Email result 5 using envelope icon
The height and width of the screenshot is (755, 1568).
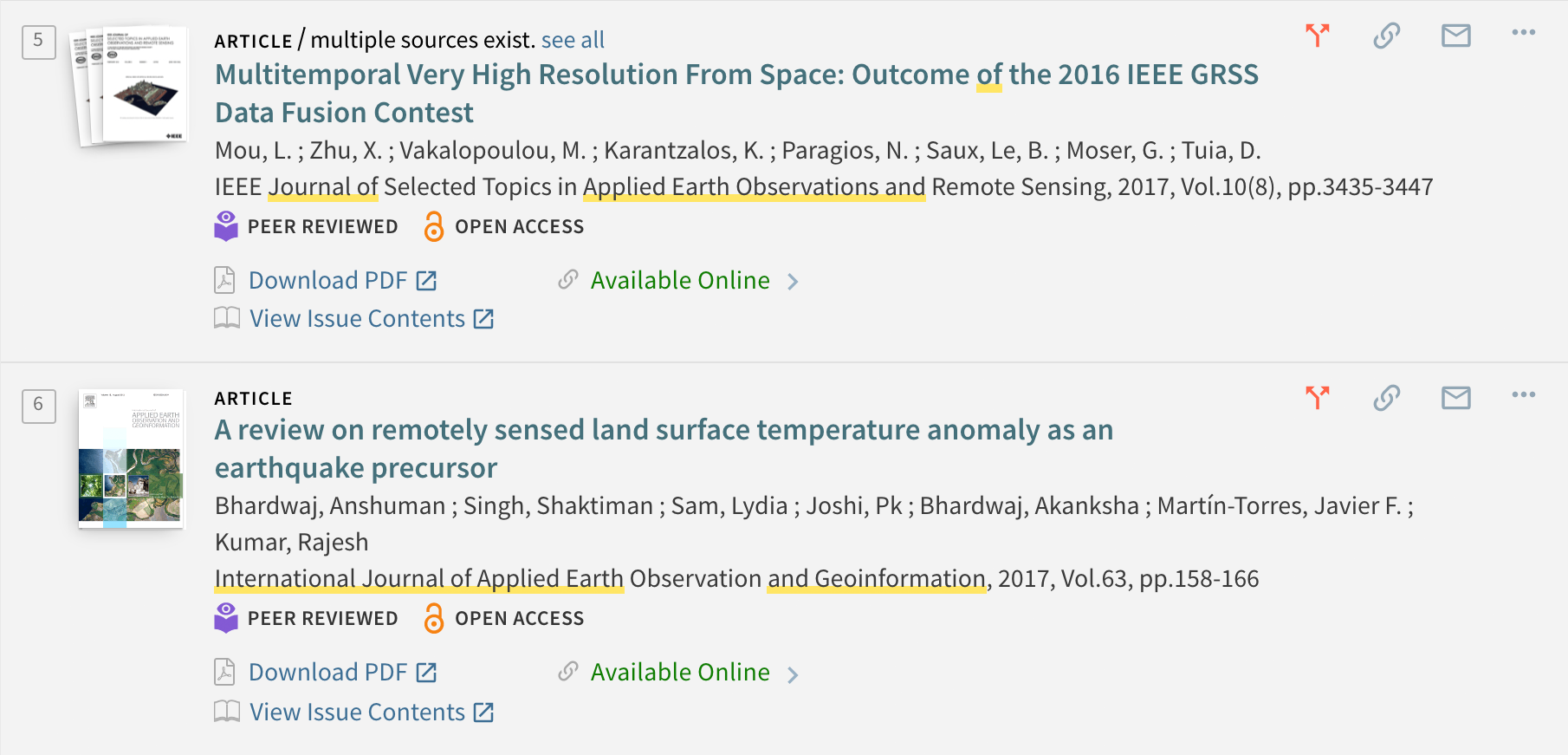(1455, 36)
